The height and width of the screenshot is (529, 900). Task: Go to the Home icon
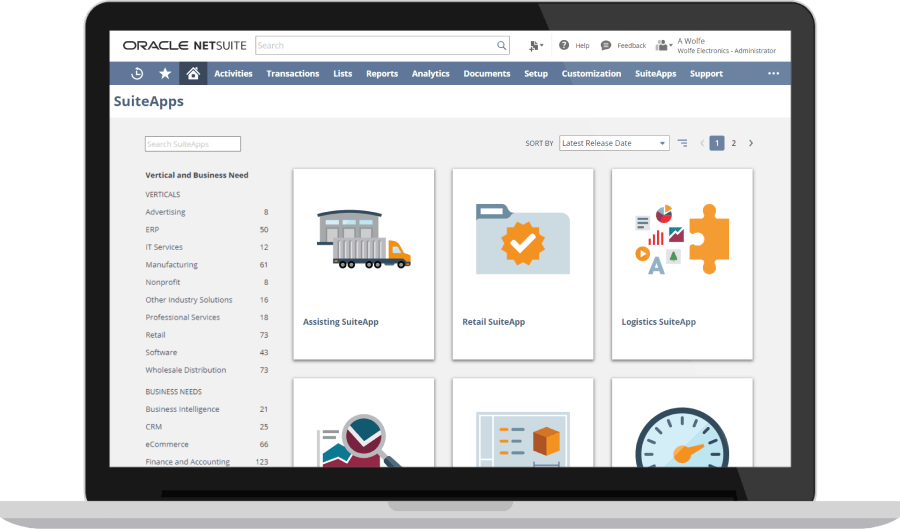coord(193,73)
